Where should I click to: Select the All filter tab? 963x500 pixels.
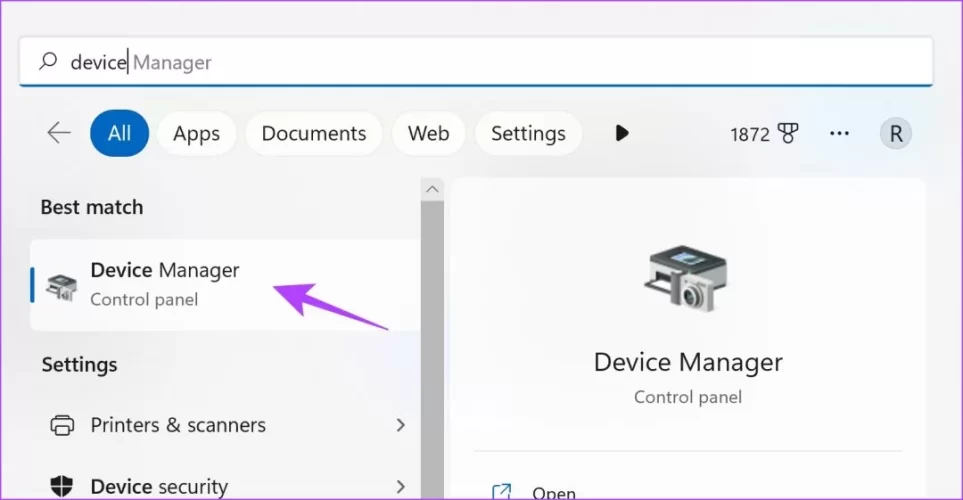coord(119,133)
